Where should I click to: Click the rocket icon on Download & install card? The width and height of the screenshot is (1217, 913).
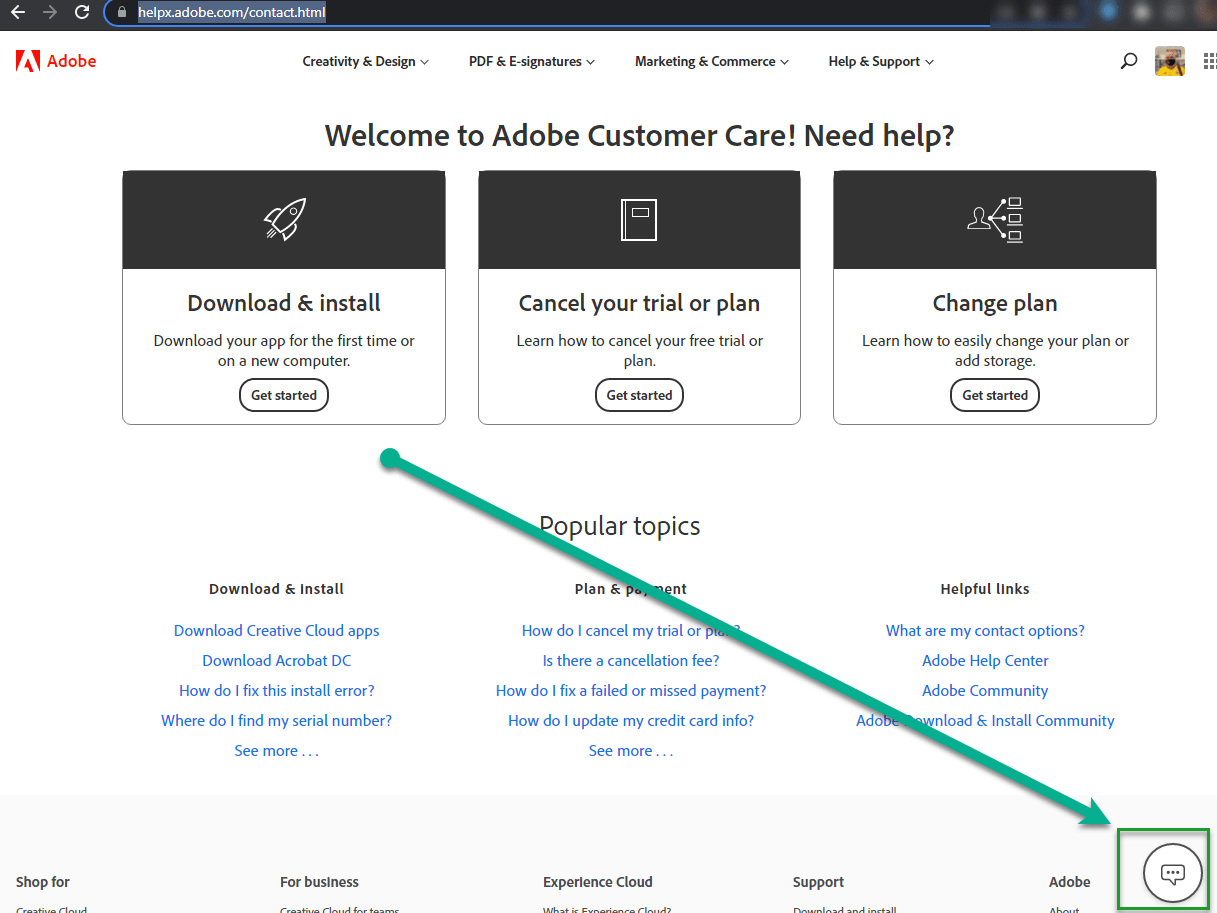point(283,218)
